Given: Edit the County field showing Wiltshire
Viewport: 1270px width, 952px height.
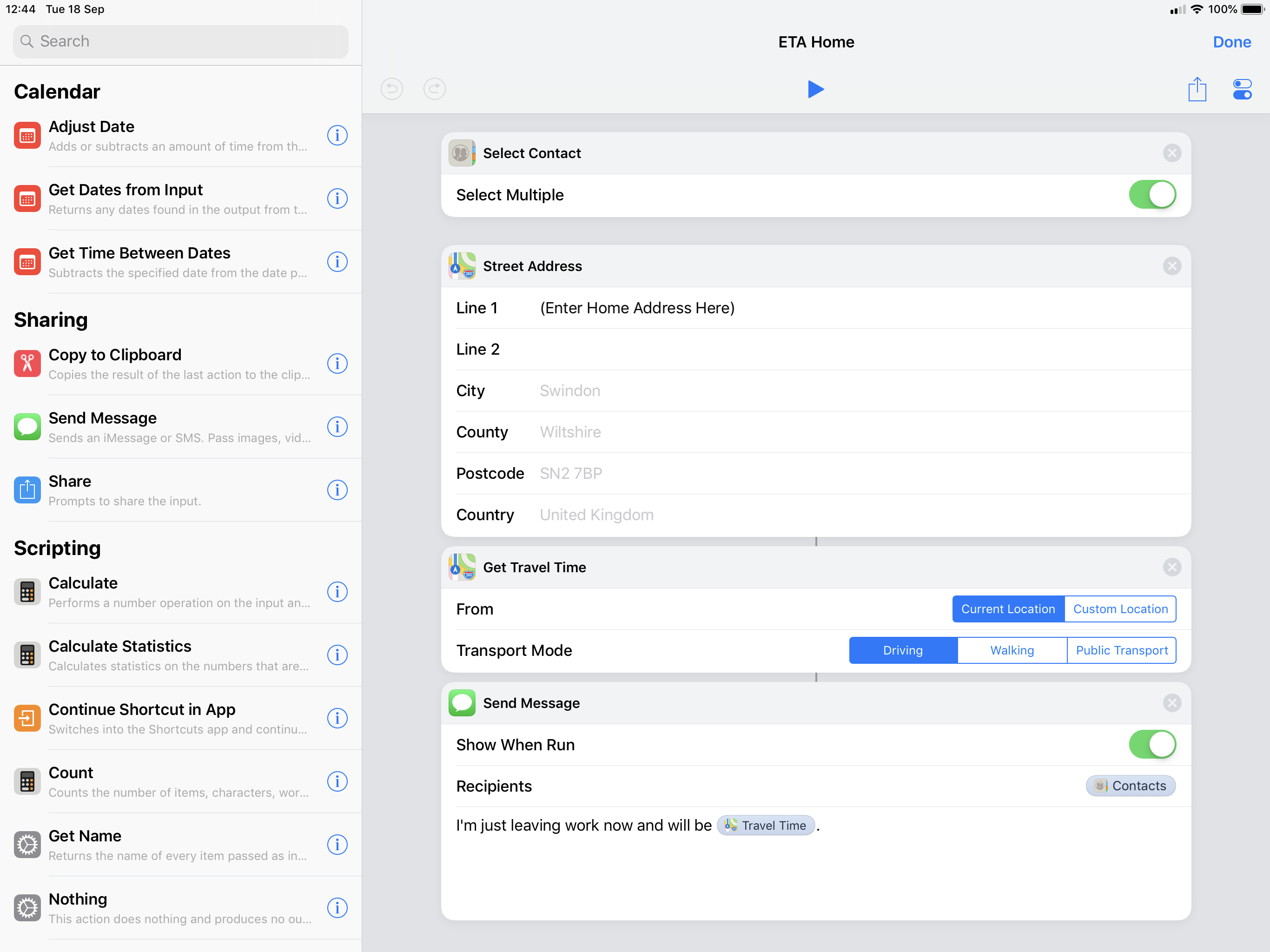Looking at the screenshot, I should (816, 432).
